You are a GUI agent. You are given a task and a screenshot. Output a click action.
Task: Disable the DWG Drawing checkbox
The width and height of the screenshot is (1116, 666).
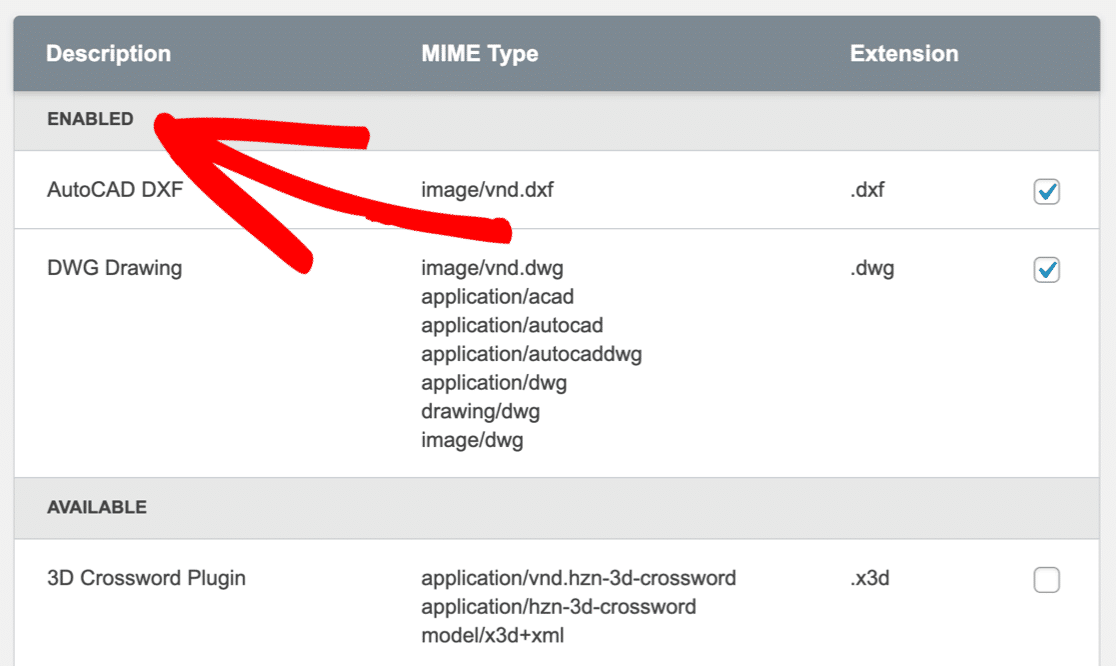pyautogui.click(x=1046, y=270)
